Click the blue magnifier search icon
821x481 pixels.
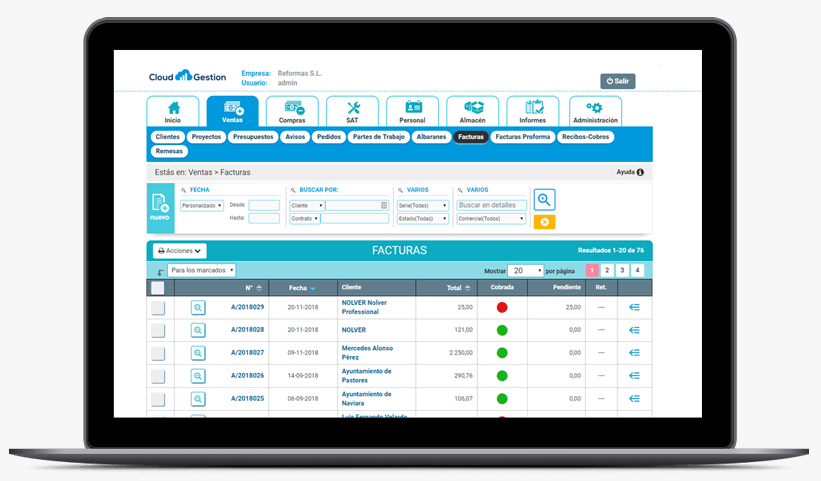point(544,200)
